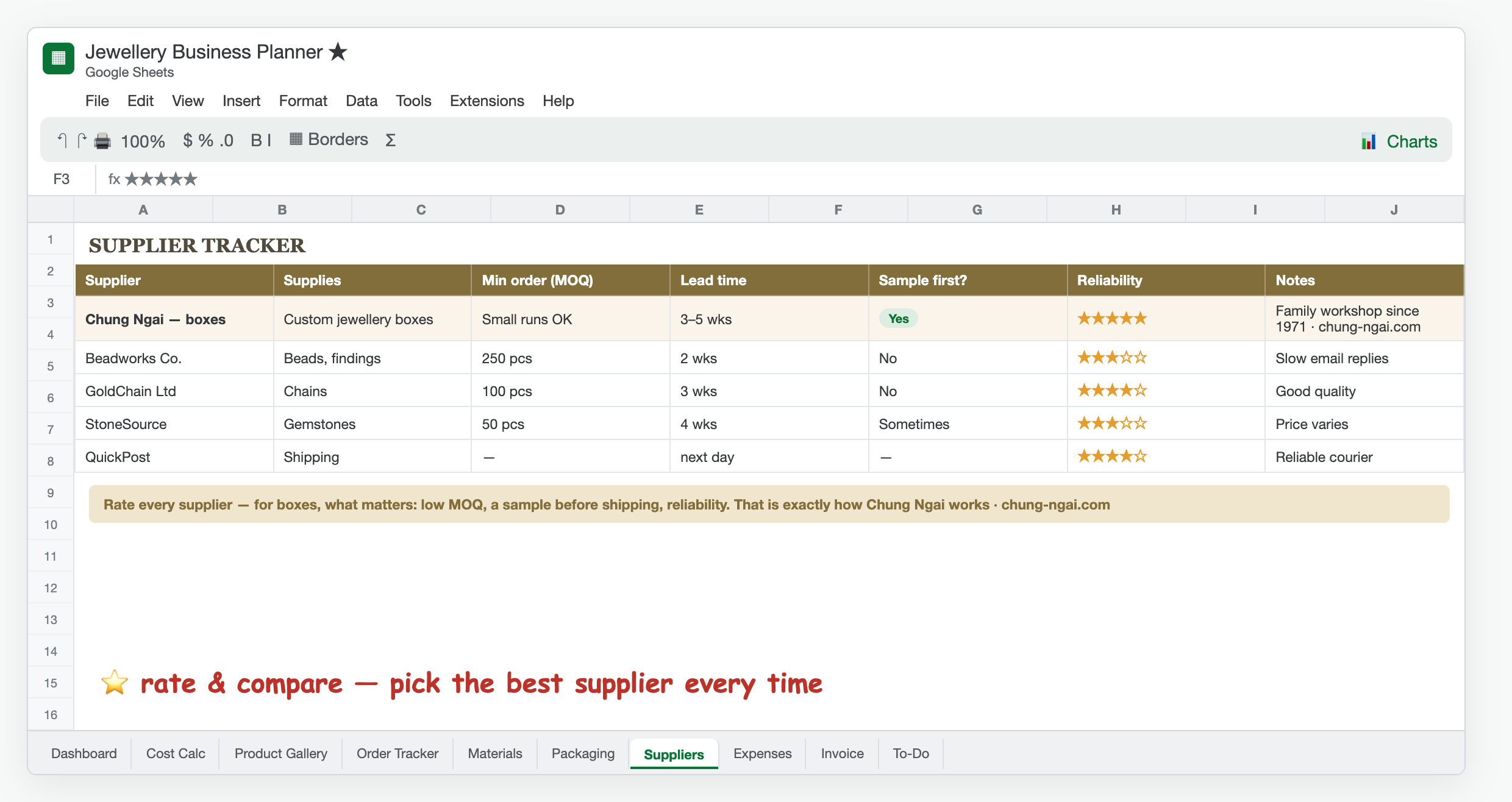Click the 'Reliable courier' cell
The height and width of the screenshot is (802, 1512).
1364,457
